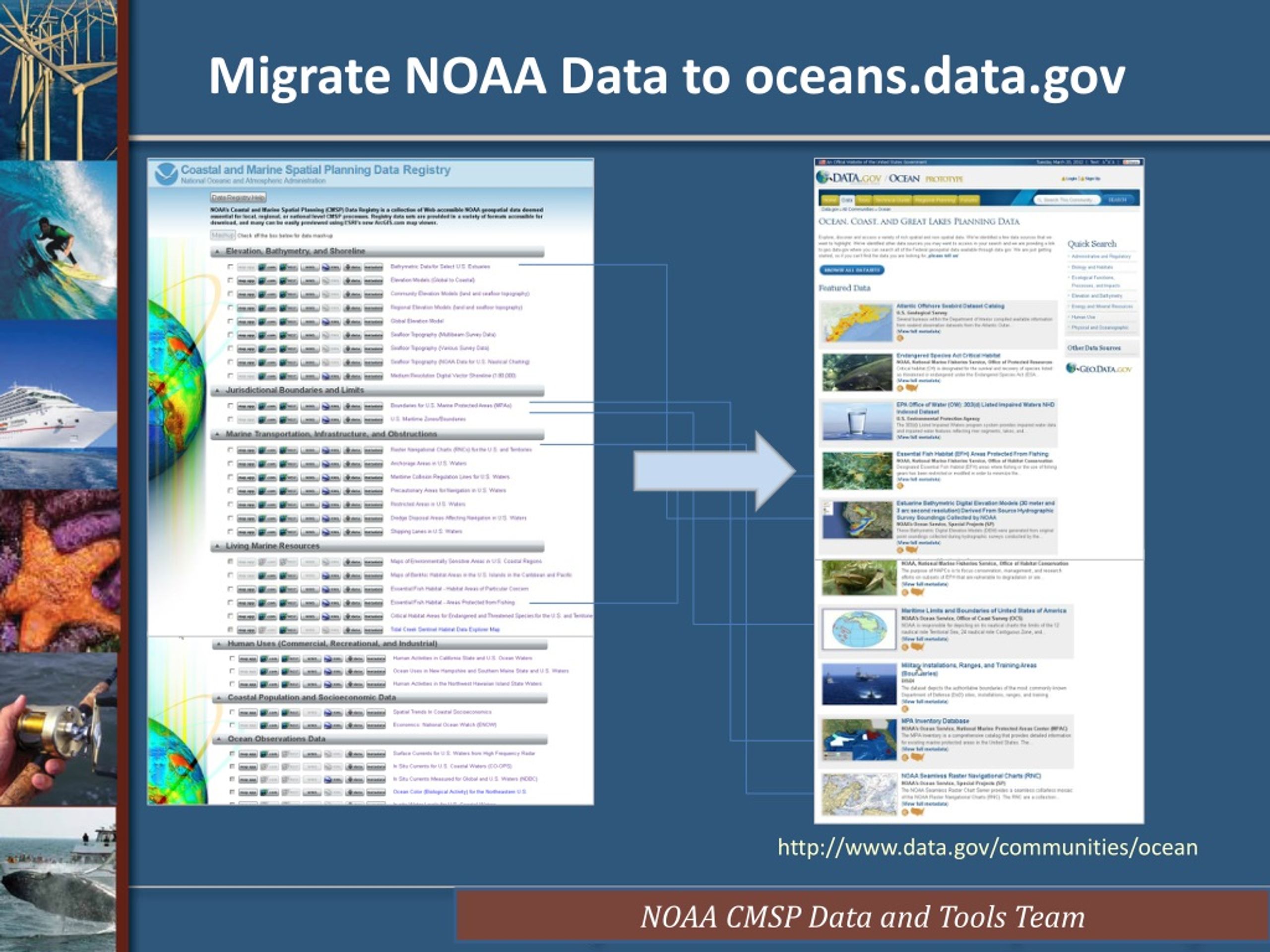Image resolution: width=1270 pixels, height=952 pixels.
Task: Click the Search button on the Ocean page
Action: click(x=1118, y=200)
